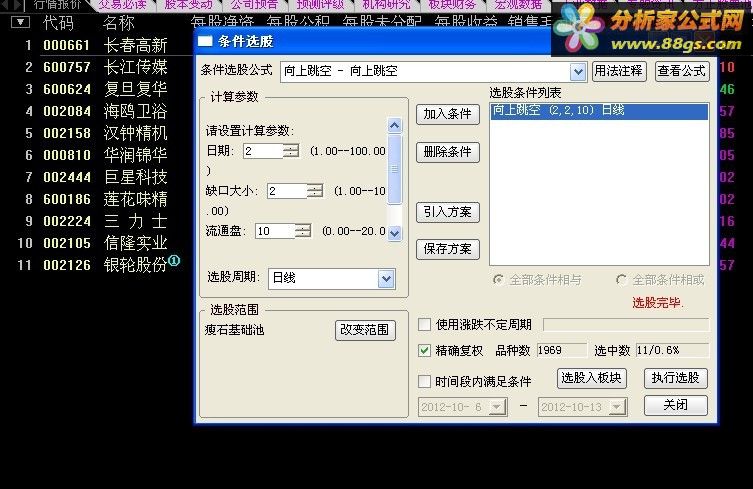This screenshot has width=753, height=489.
Task: Enable the 时间段内满足条件 checkbox
Action: click(x=425, y=382)
